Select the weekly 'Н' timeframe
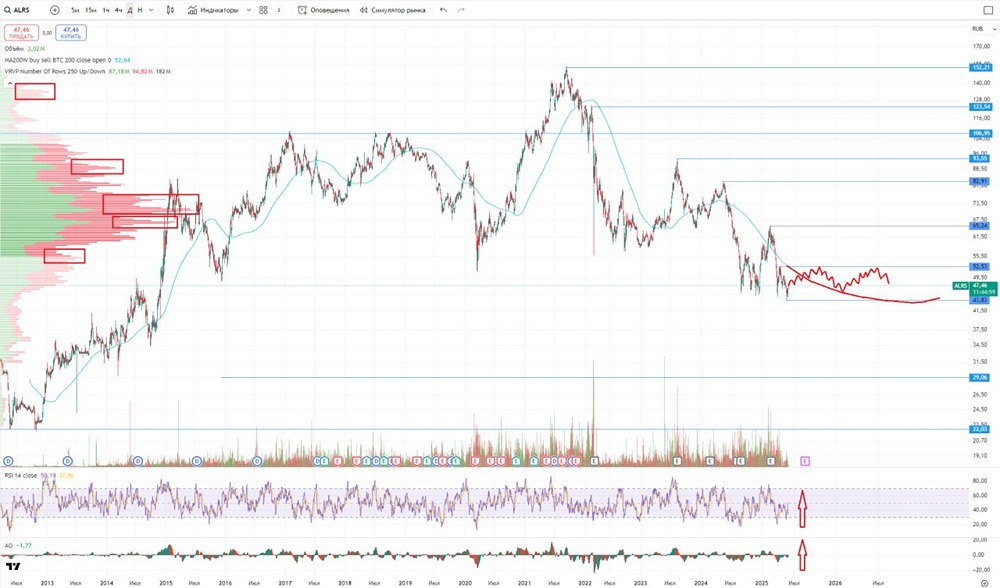The image size is (1000, 588). point(140,10)
